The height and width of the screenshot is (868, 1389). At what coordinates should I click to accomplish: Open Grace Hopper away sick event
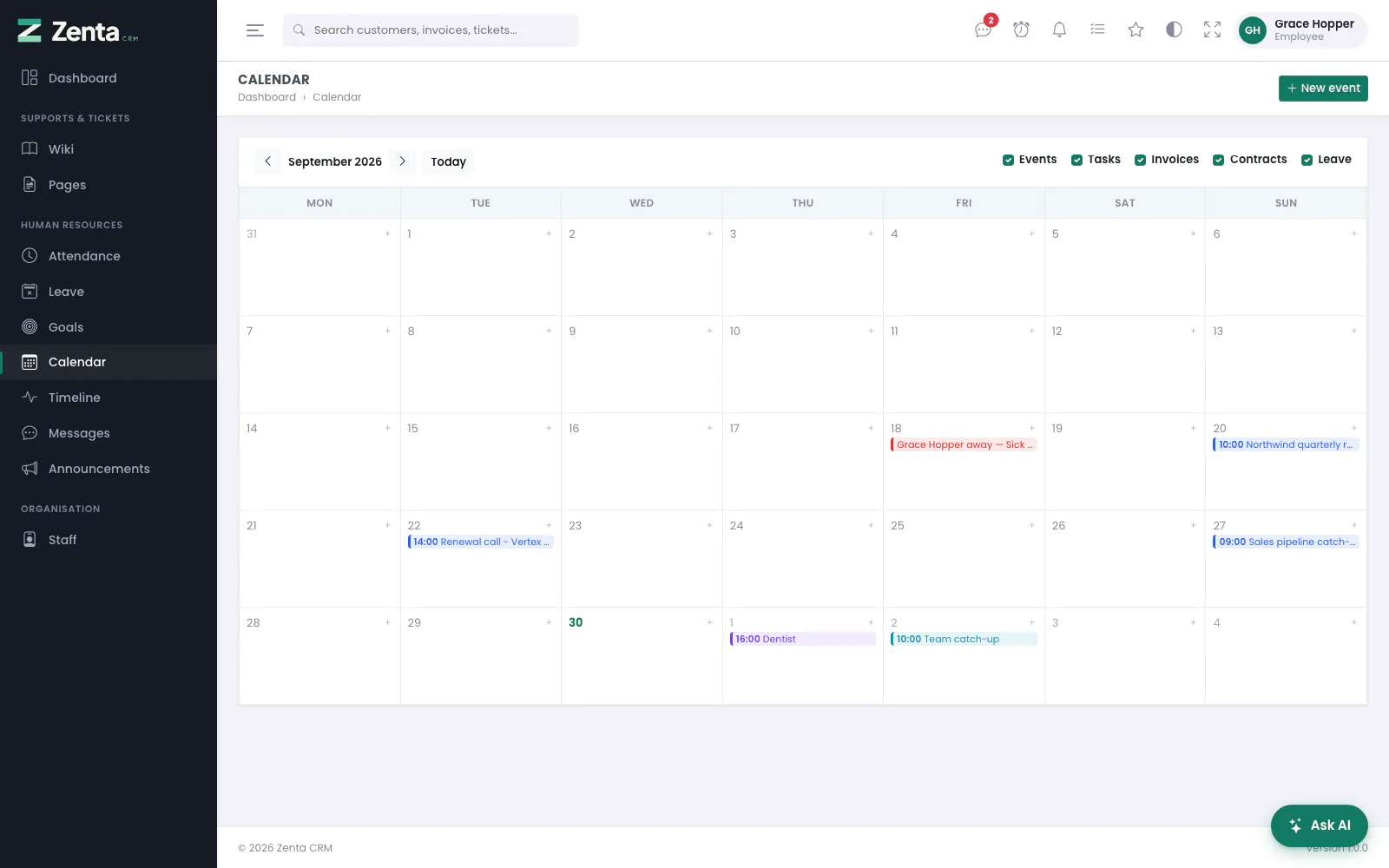click(964, 444)
